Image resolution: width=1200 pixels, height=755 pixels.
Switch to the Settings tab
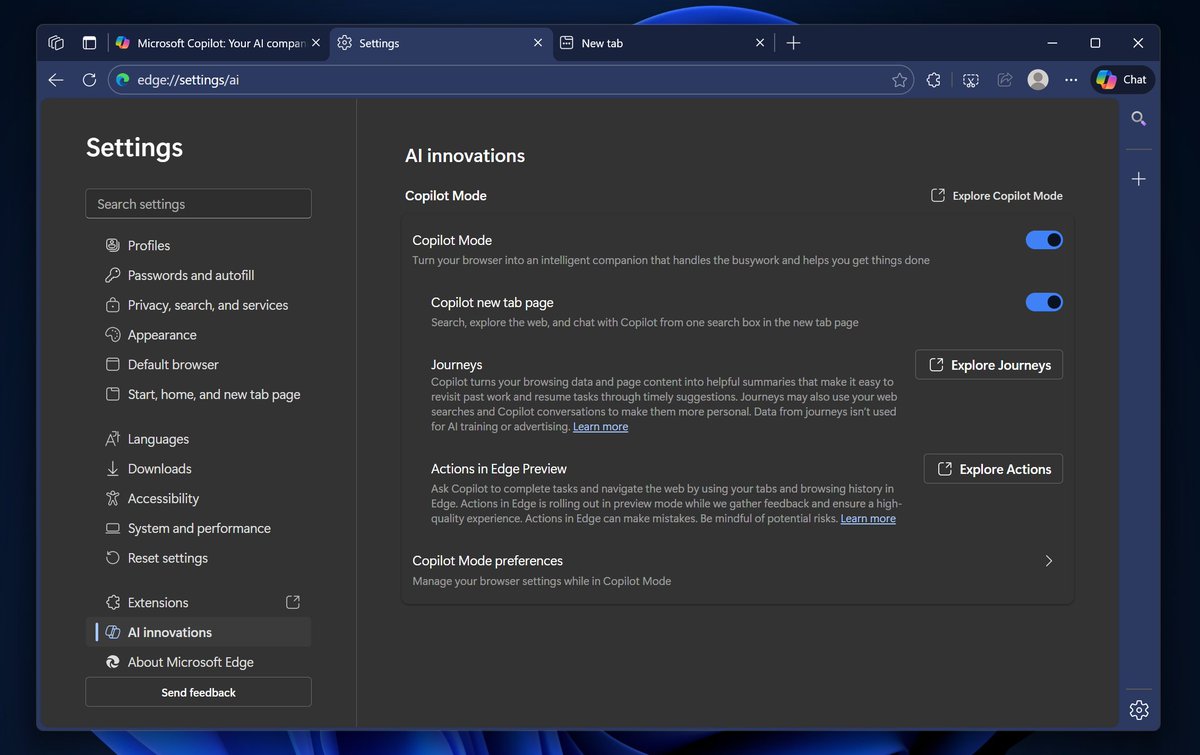pos(440,43)
